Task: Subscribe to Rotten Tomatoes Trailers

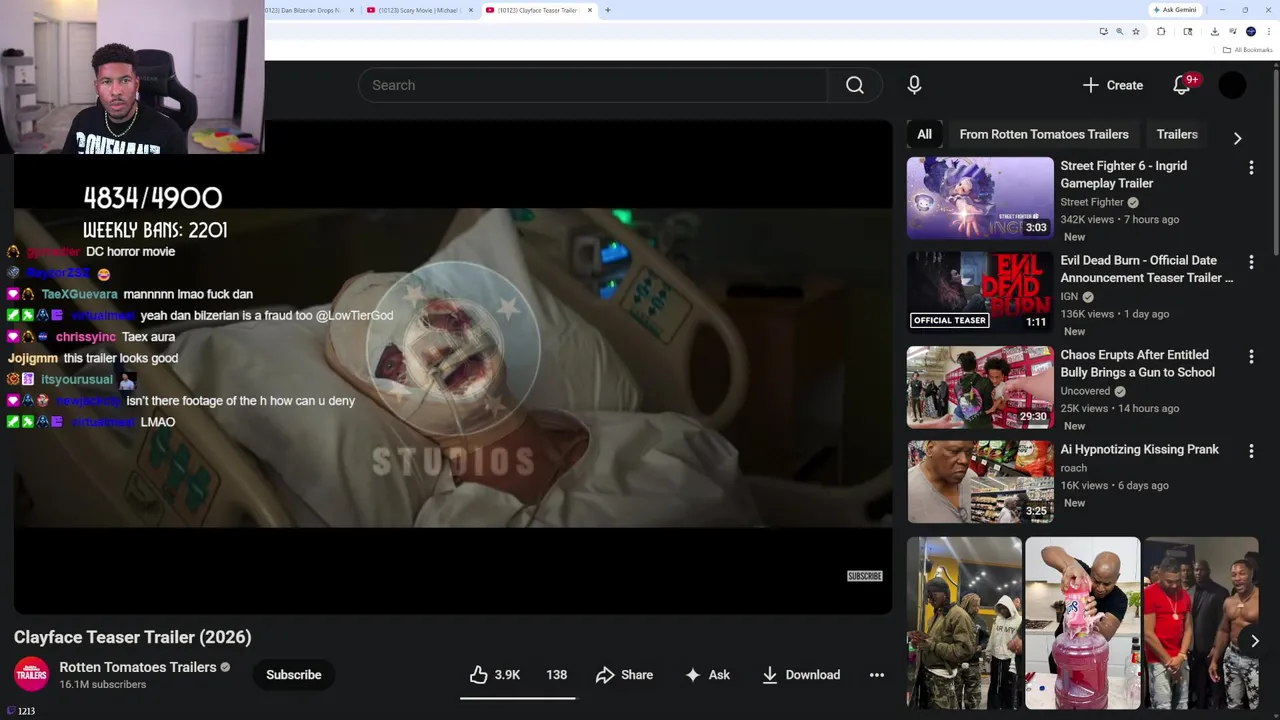Action: (x=294, y=675)
